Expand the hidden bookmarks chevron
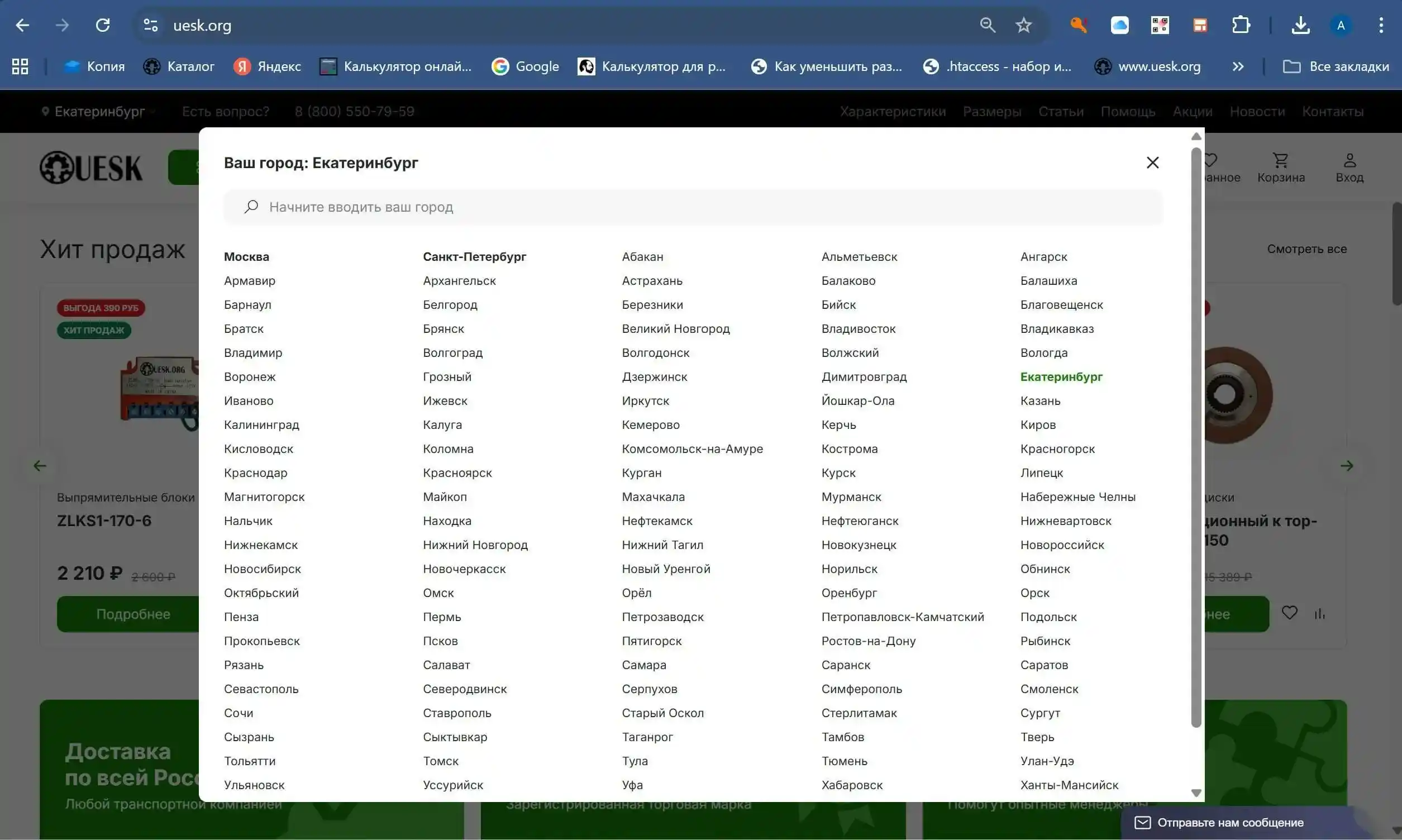The width and height of the screenshot is (1402, 840). 1238,67
